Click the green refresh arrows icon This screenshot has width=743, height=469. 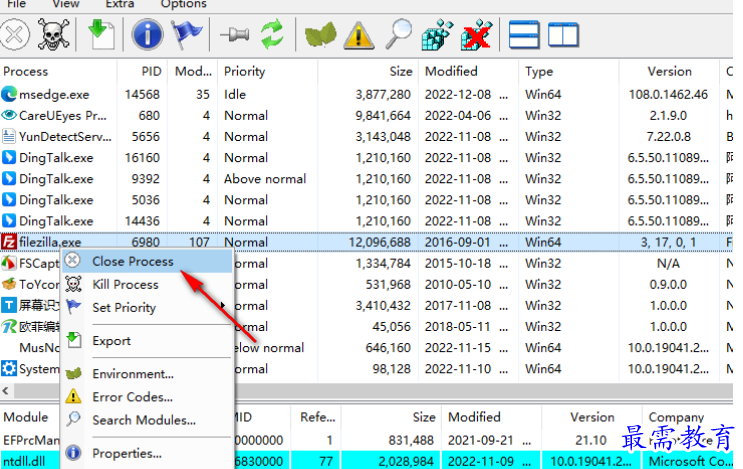tap(272, 35)
